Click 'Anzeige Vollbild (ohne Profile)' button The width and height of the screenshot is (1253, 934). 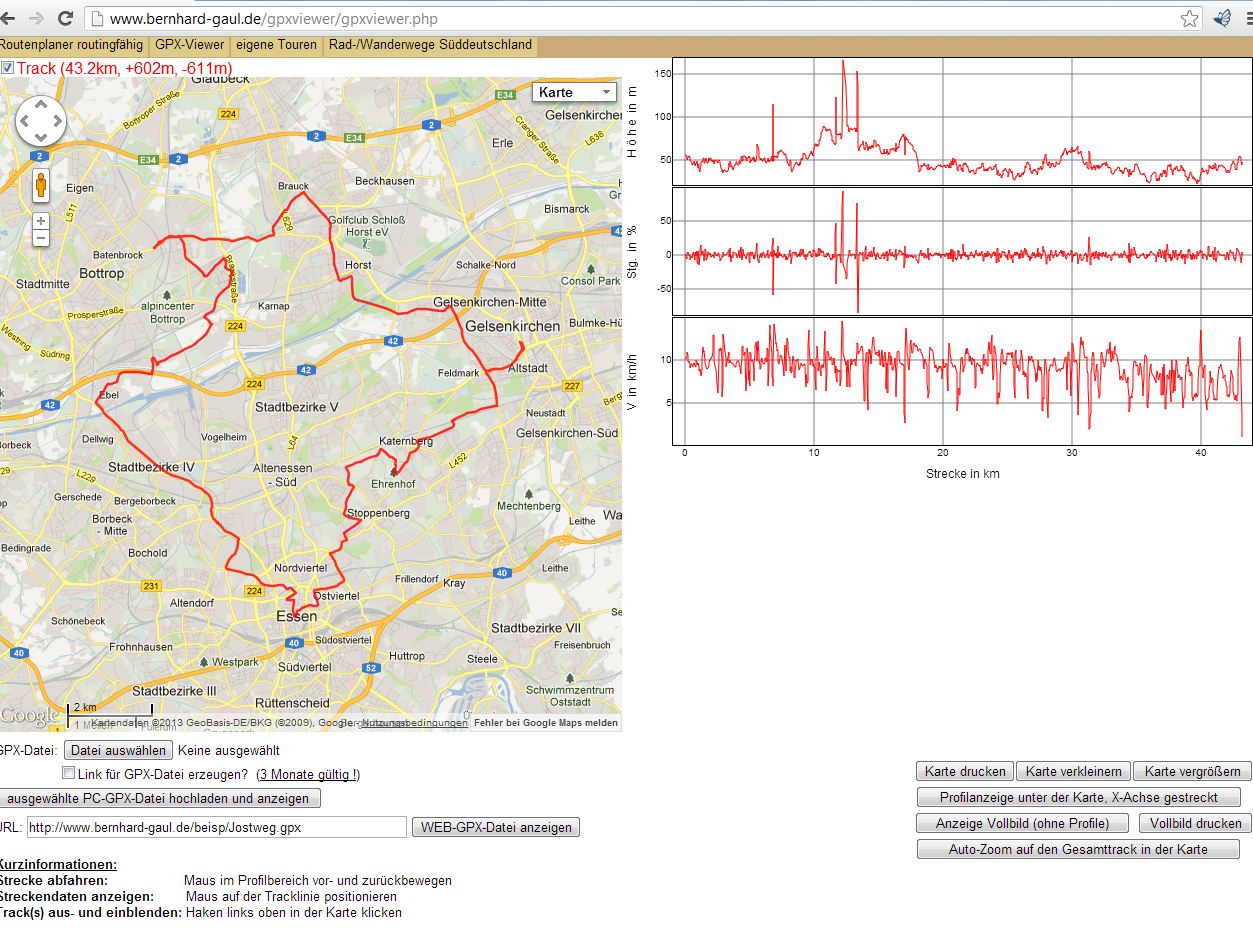(1023, 823)
